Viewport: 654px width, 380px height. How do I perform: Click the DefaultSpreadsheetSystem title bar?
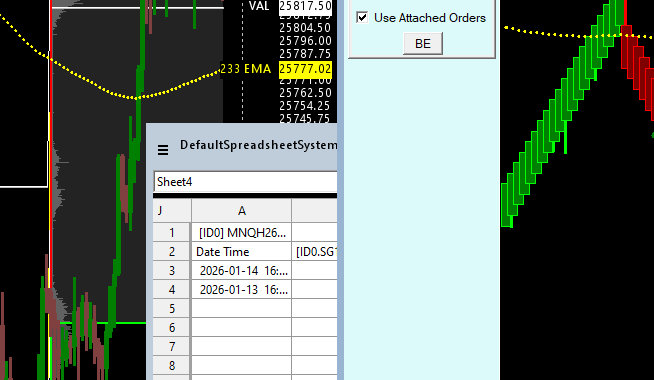click(x=242, y=146)
